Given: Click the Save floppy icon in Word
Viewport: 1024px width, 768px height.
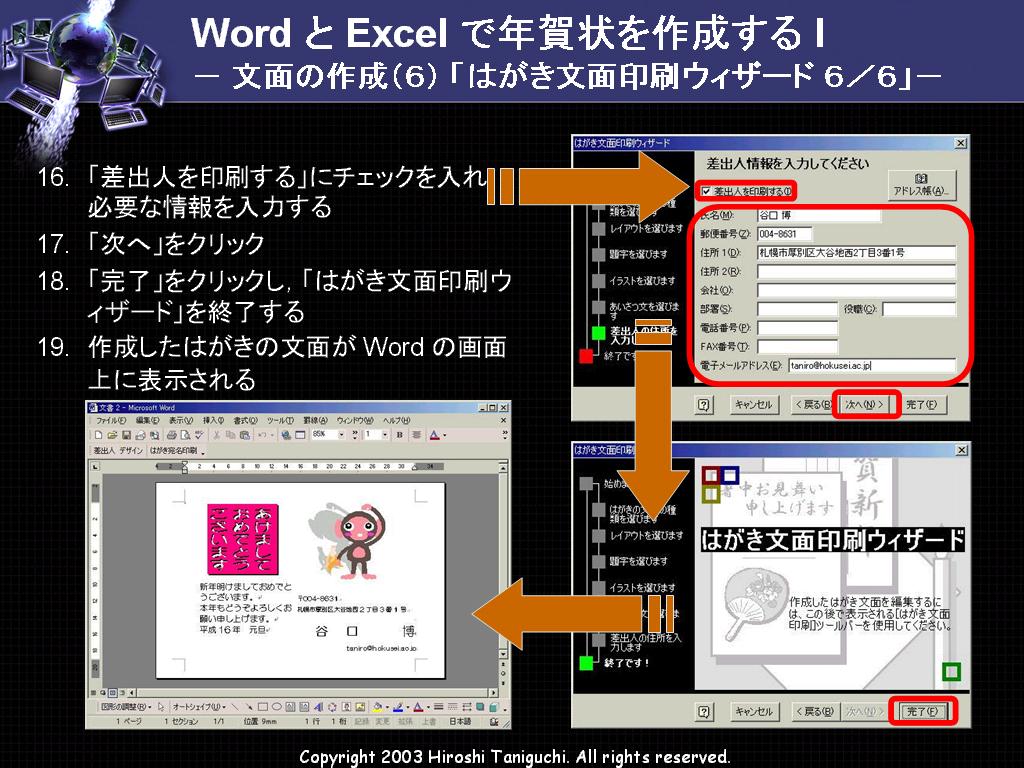Looking at the screenshot, I should (126, 436).
